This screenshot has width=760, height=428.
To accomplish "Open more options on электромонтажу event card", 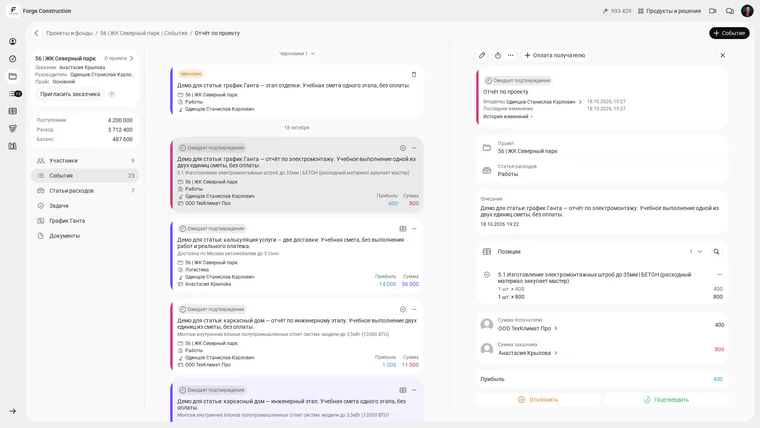I will coord(414,148).
